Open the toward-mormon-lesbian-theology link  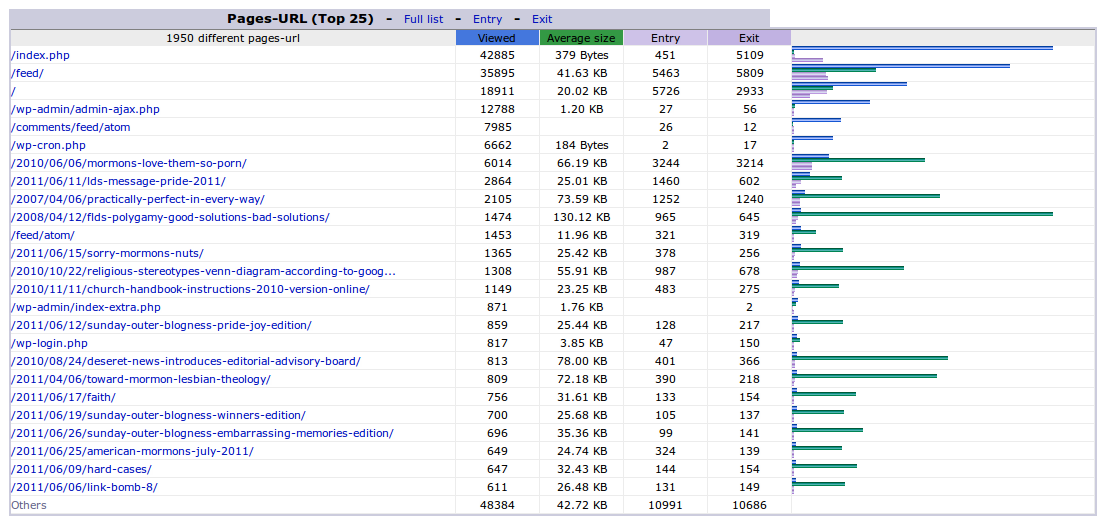click(x=140, y=379)
